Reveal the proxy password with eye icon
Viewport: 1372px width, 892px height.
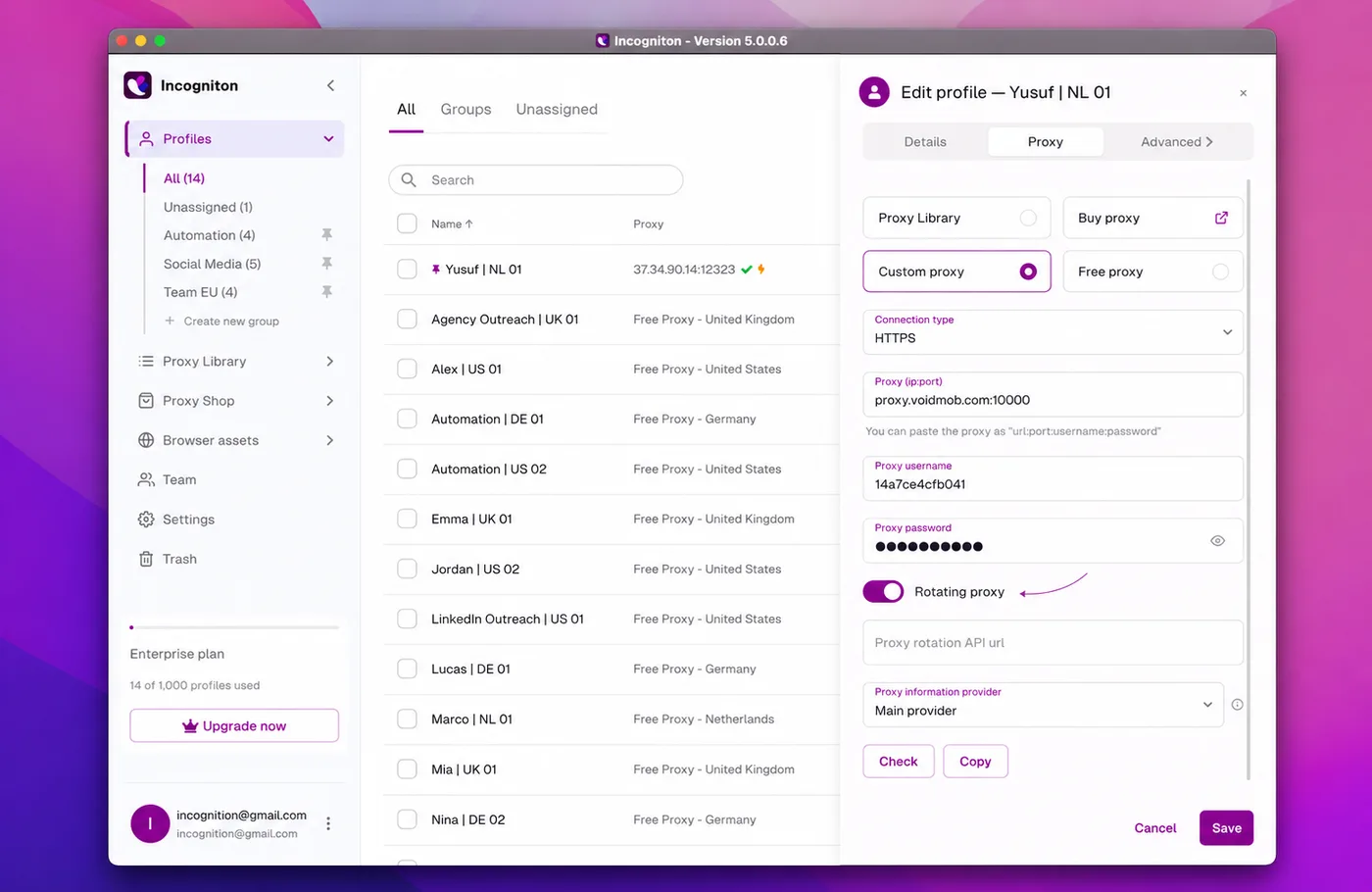click(1217, 541)
